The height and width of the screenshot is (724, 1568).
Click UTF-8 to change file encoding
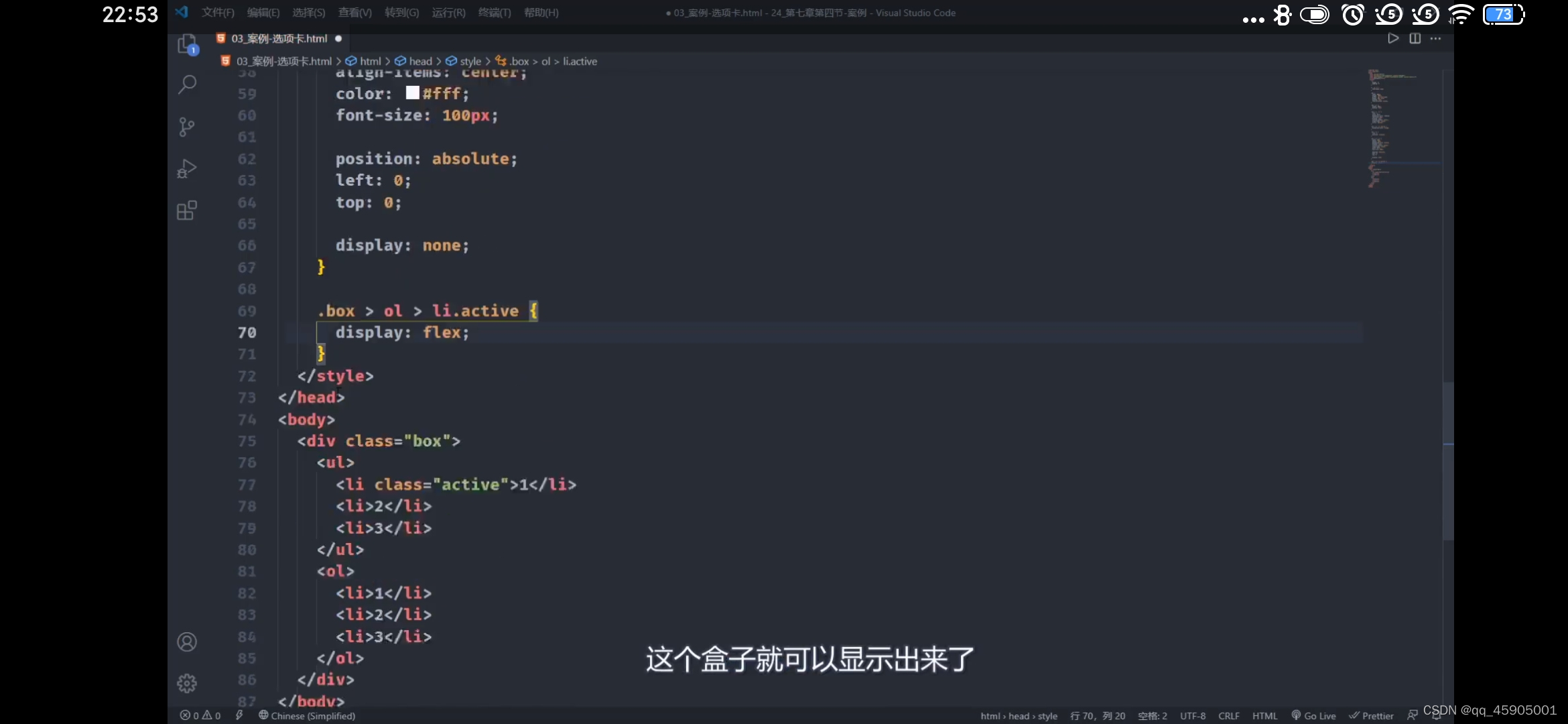click(x=1192, y=715)
